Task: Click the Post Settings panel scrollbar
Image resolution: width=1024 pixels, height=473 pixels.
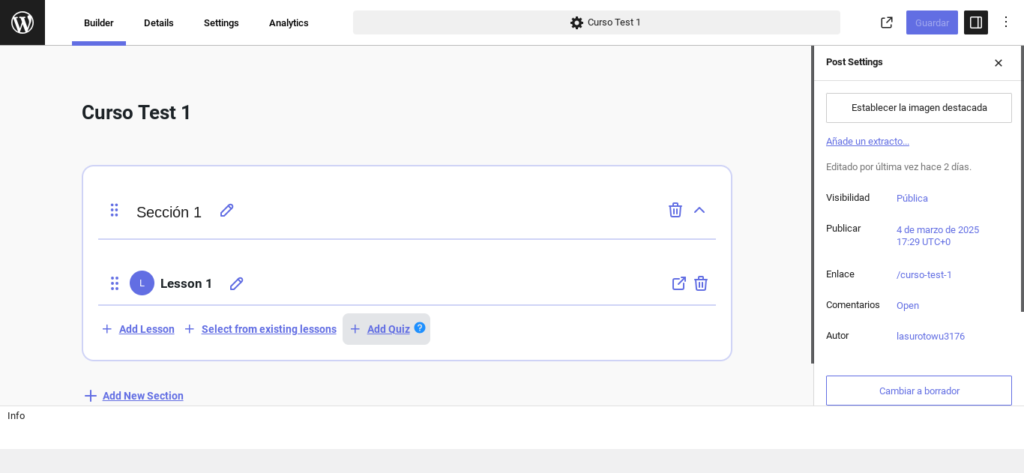Action: pyautogui.click(x=1022, y=179)
